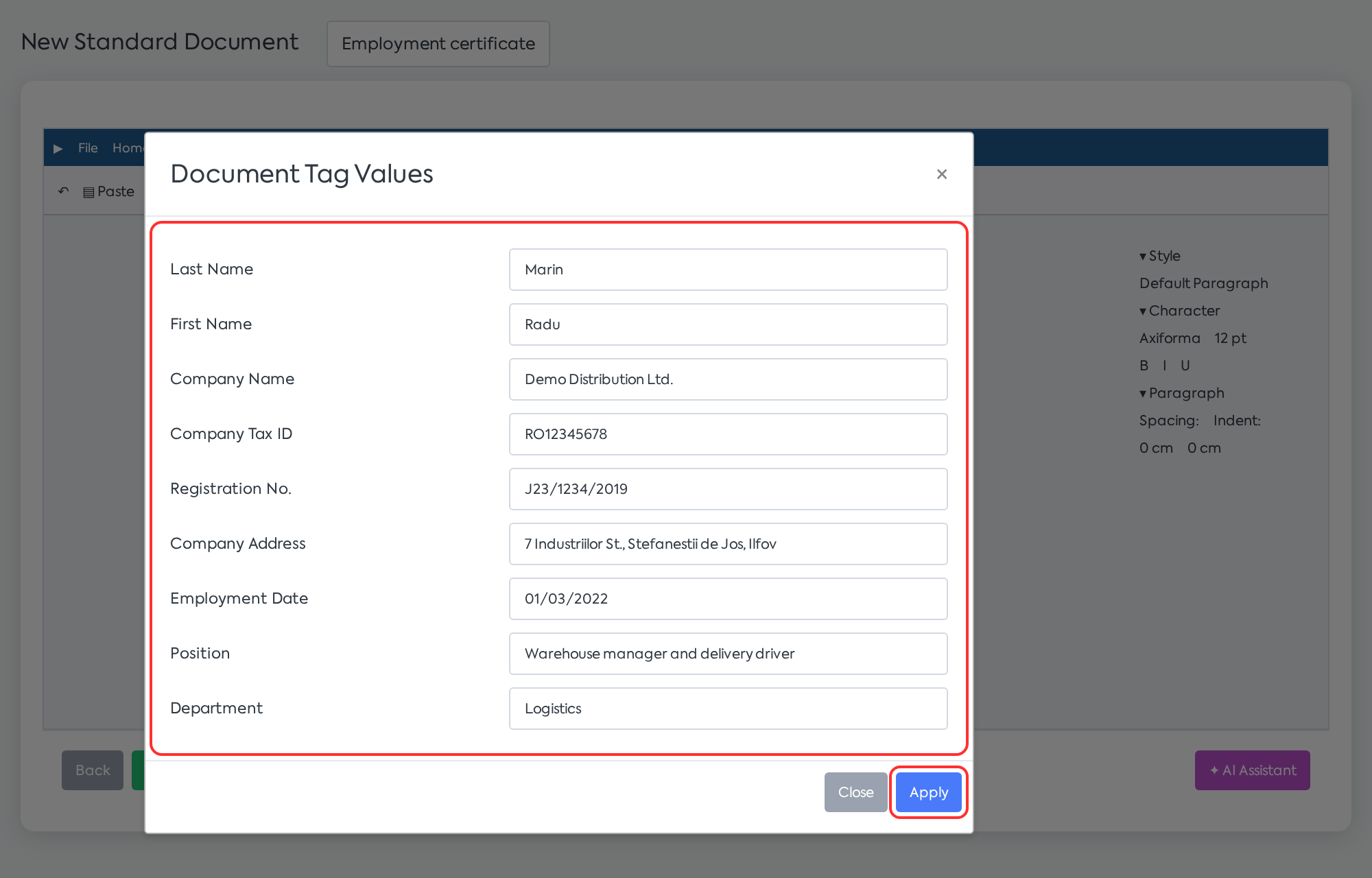Screen dimensions: 1372x878
Task: Click the Last Name label text
Action: click(211, 269)
